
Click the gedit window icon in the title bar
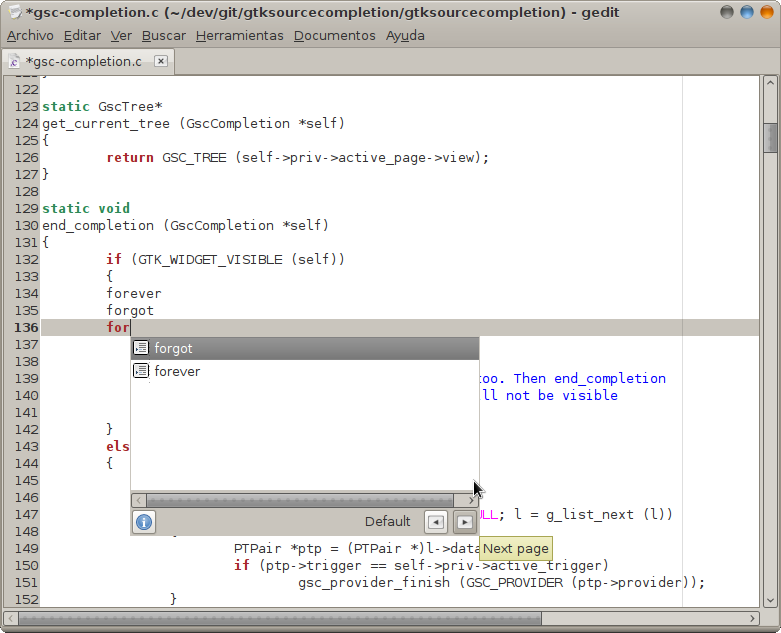tap(15, 12)
